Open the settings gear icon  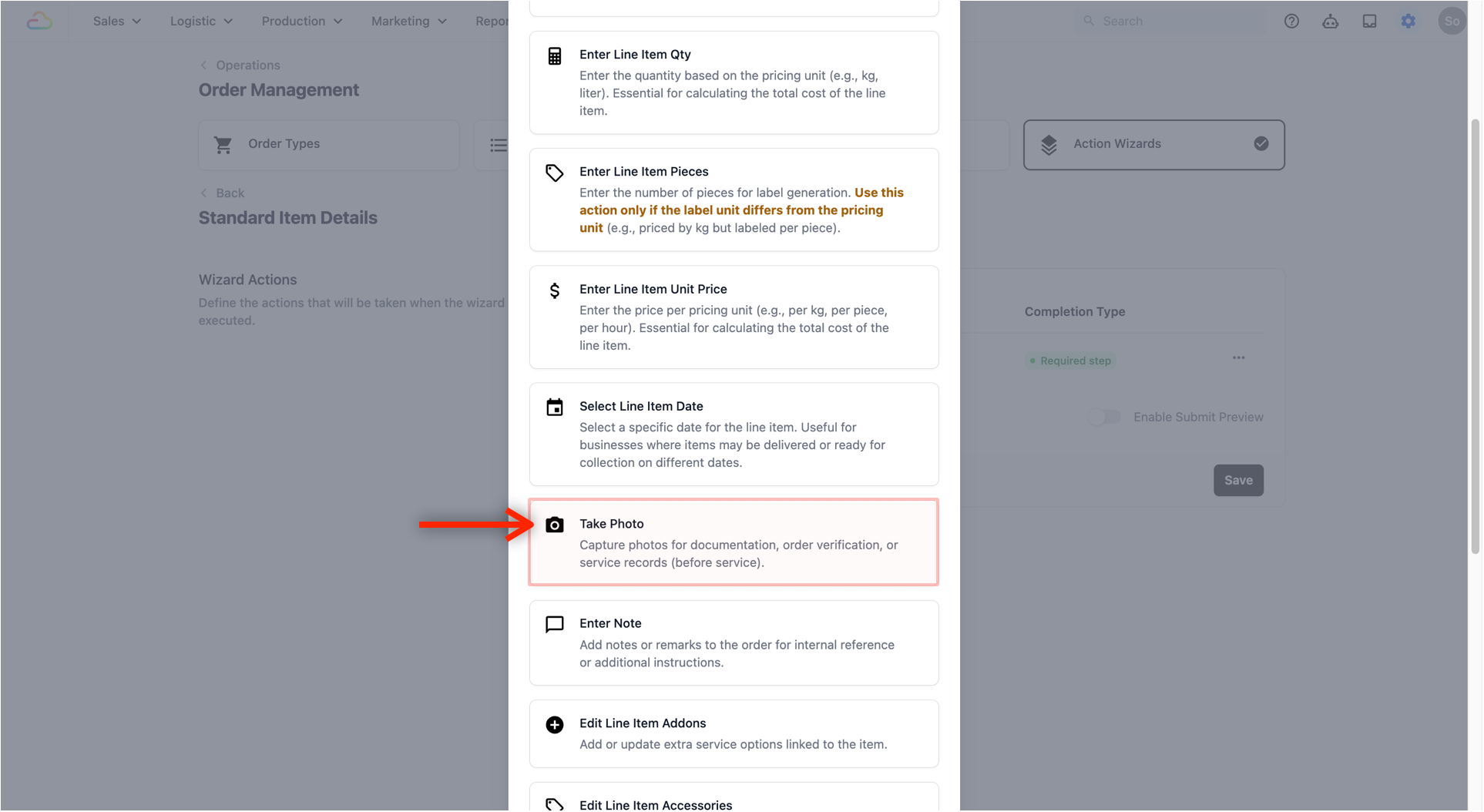tap(1408, 21)
